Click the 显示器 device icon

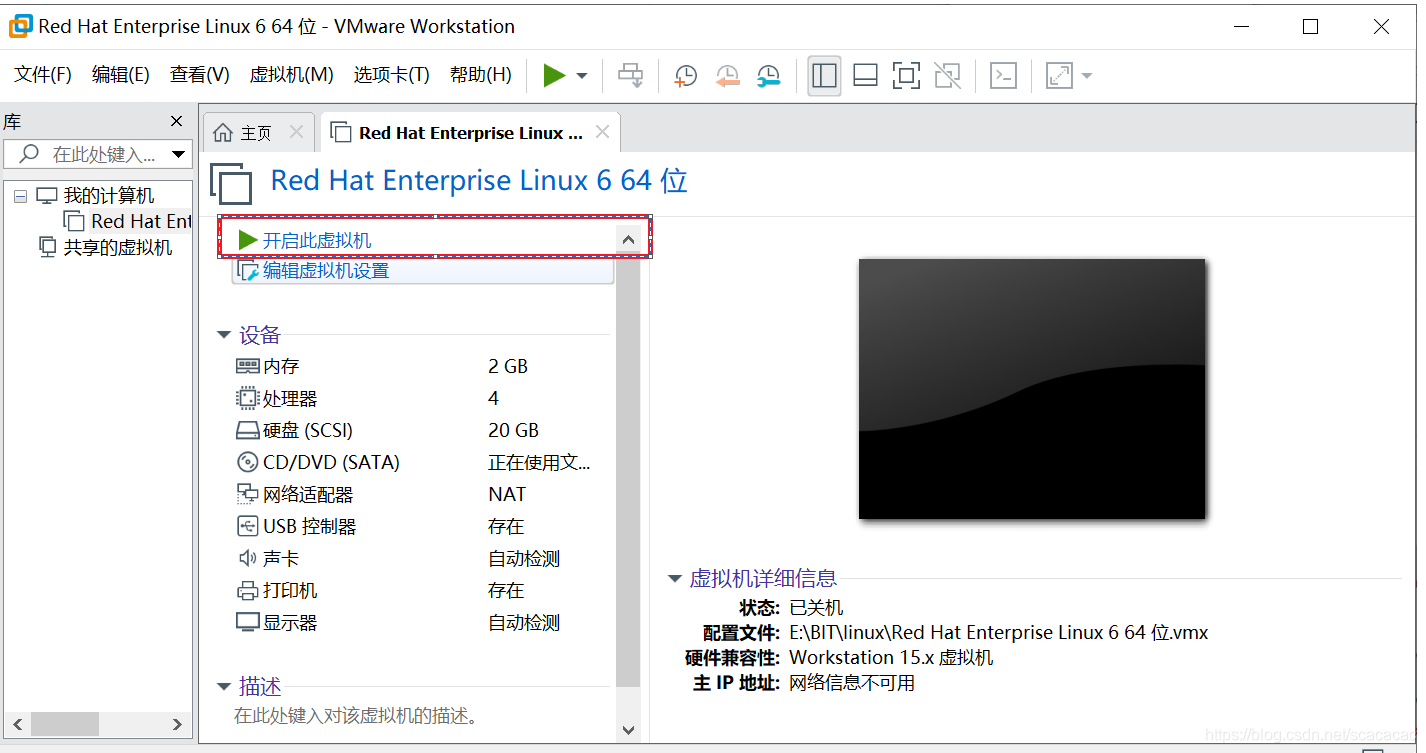pos(247,622)
